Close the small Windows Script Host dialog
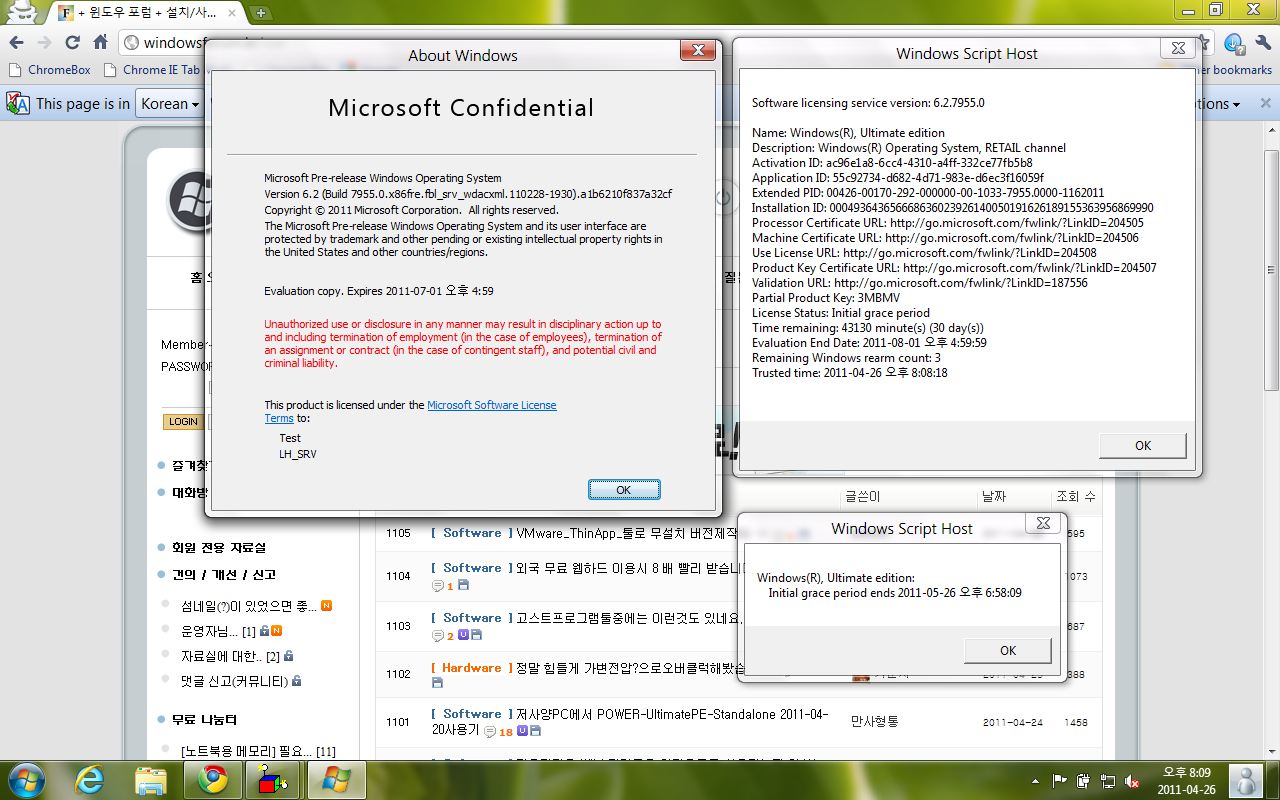The width and height of the screenshot is (1280, 800). click(1043, 523)
